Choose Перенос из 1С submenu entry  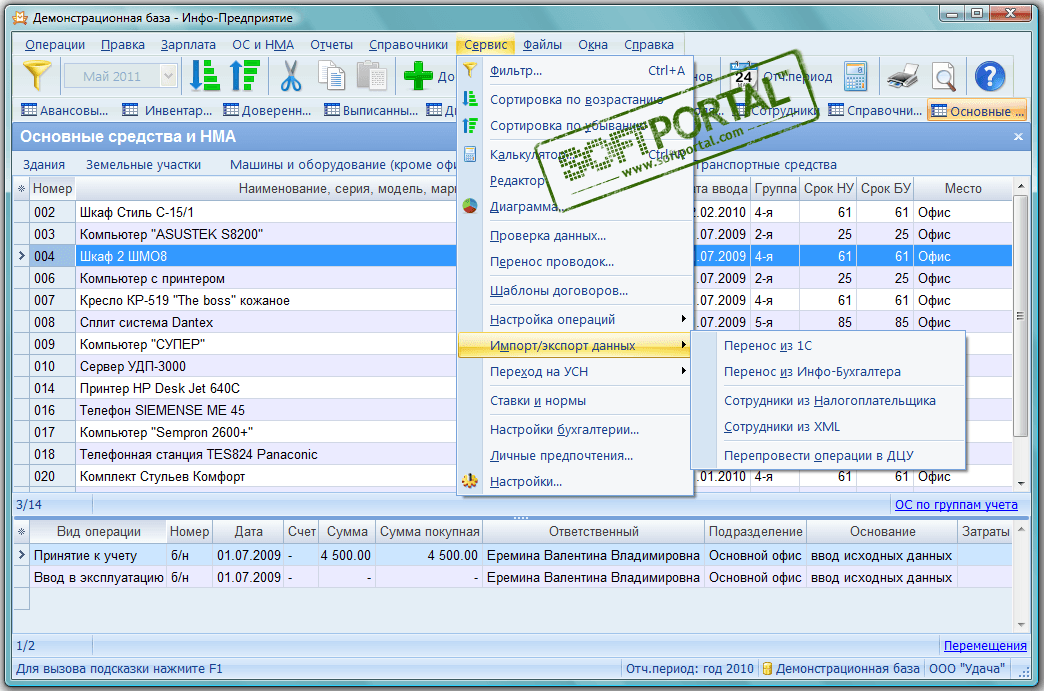[828, 346]
